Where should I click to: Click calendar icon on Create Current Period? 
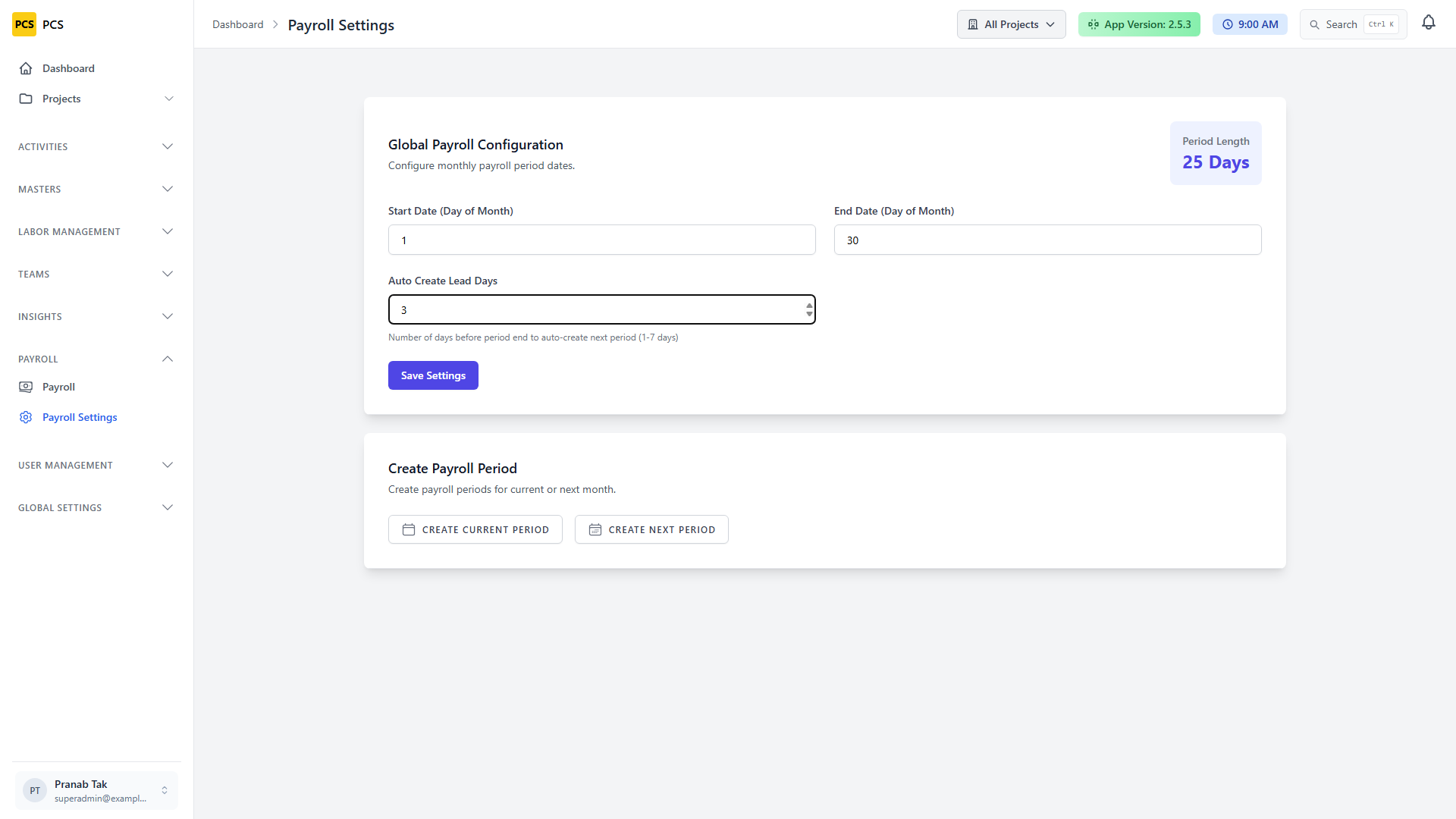click(409, 529)
